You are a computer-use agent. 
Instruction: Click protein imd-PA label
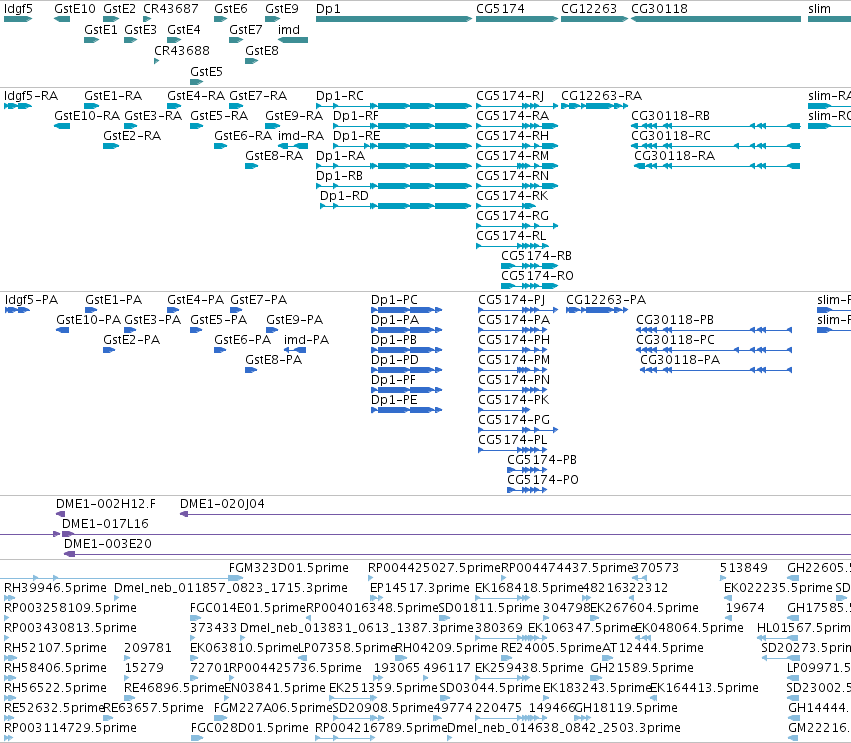pyautogui.click(x=306, y=340)
